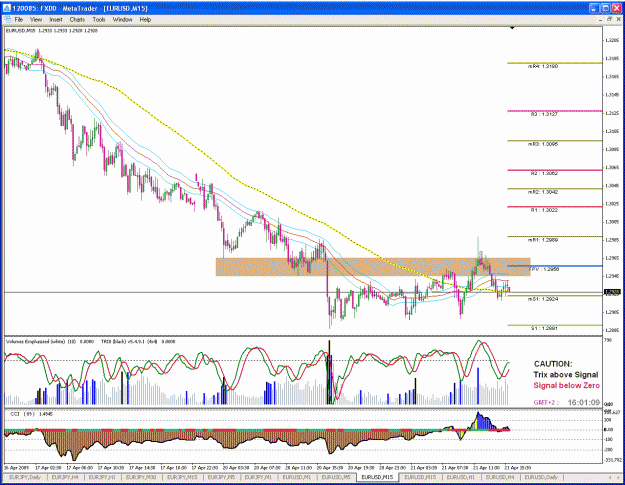Image resolution: width=625 pixels, height=485 pixels.
Task: Switch to the EURJPY,H1 chart tab
Action: pos(102,477)
